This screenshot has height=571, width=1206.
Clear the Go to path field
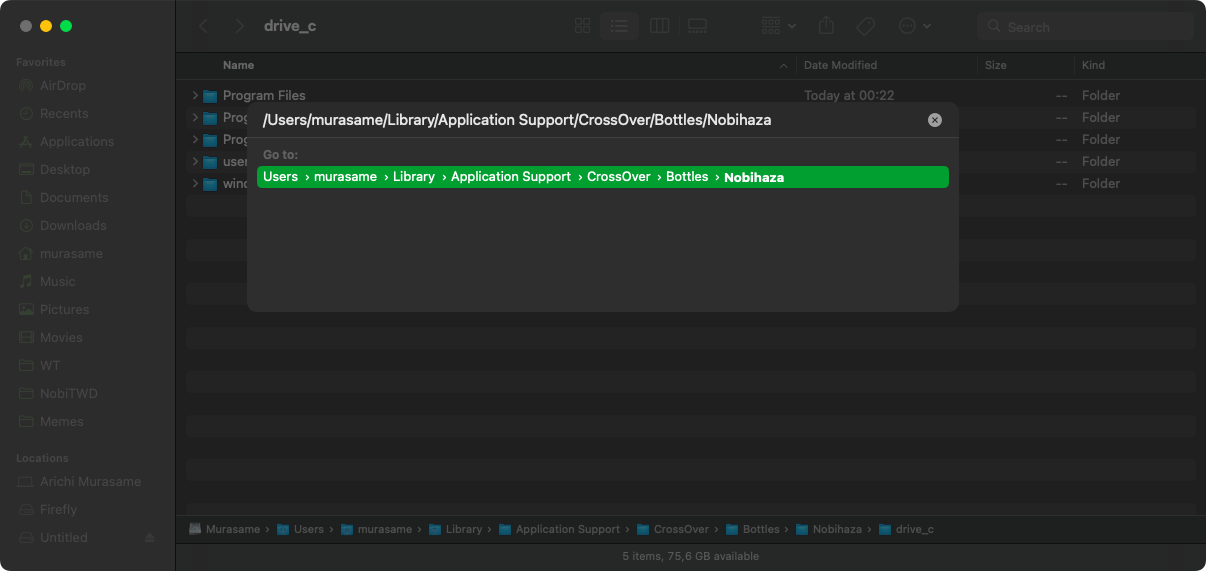[934, 120]
